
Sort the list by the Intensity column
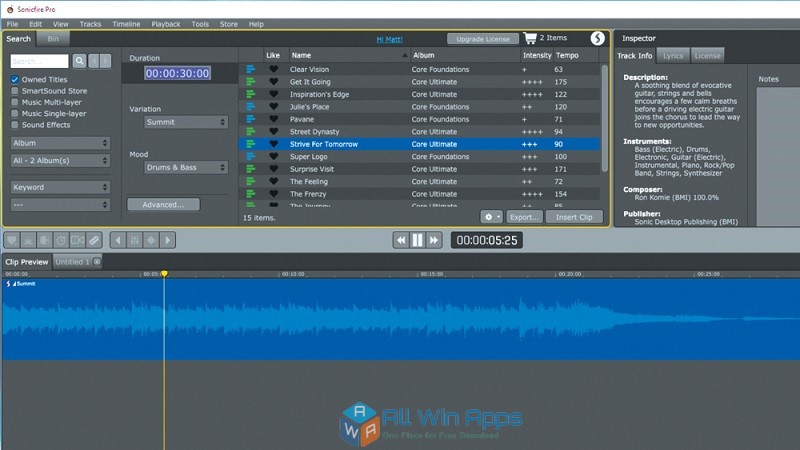(x=537, y=55)
